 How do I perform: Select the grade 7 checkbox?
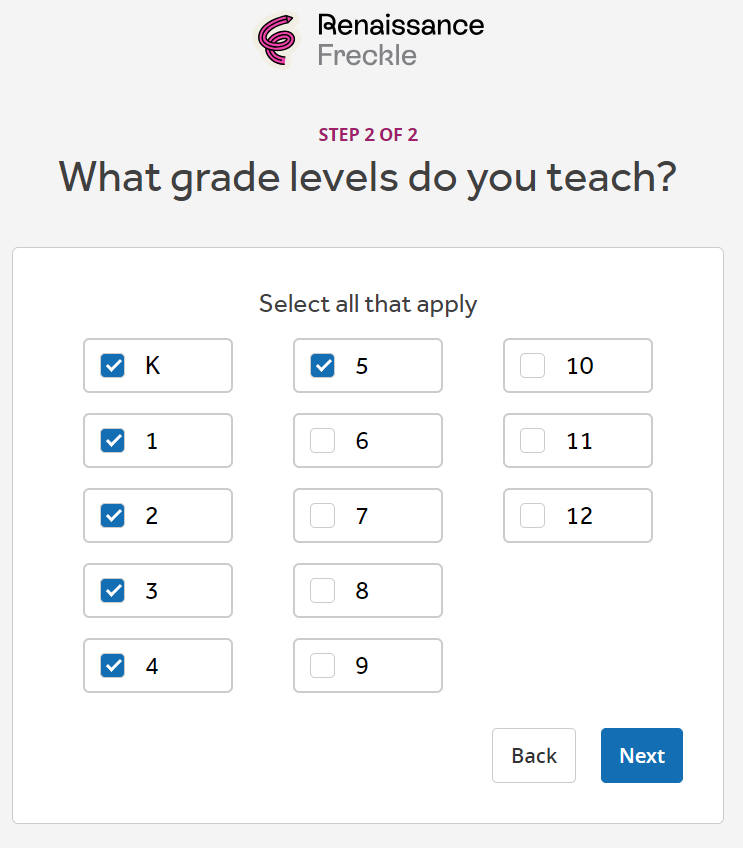tap(323, 516)
